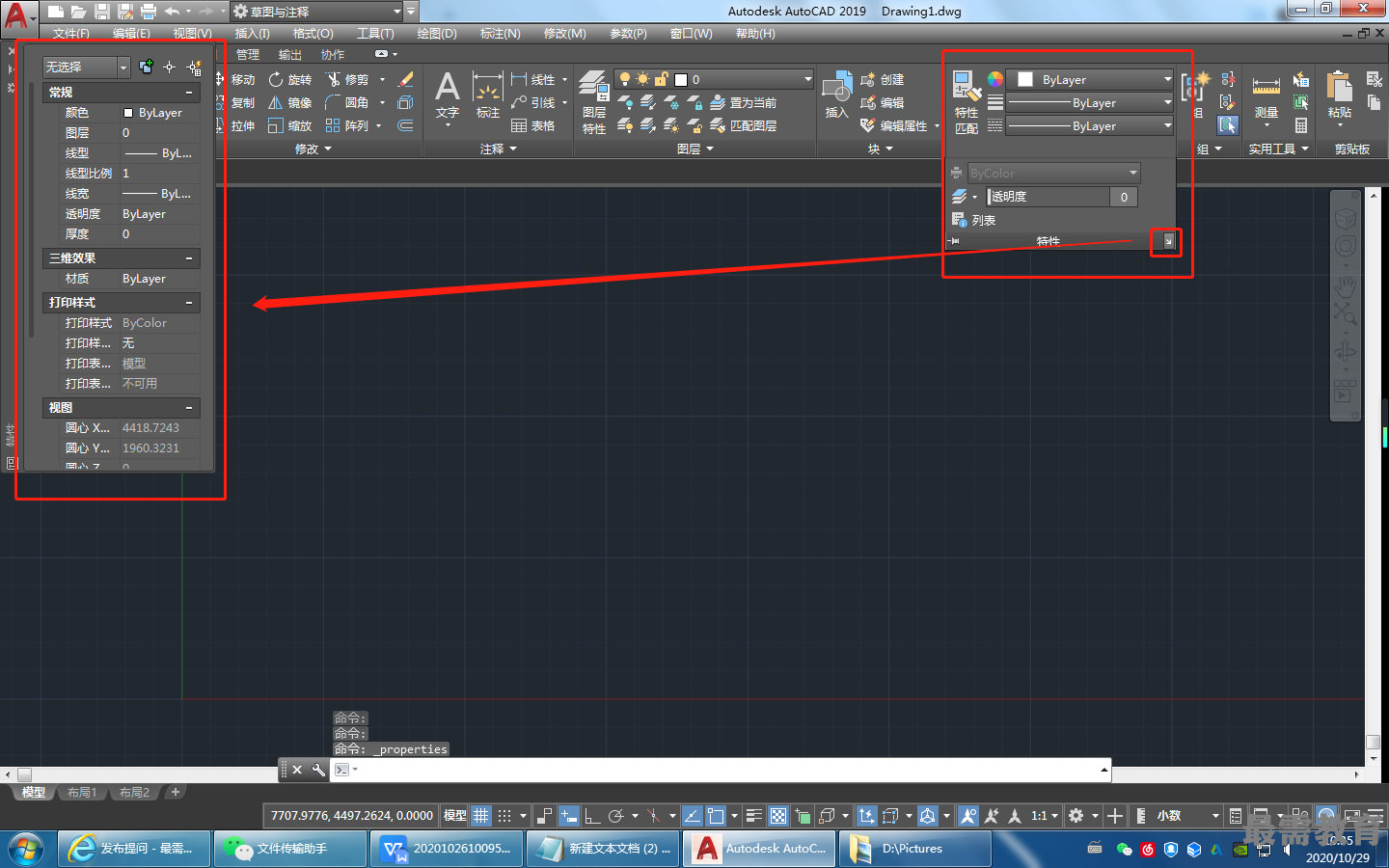1389x868 pixels.
Task: Collapse the 三维效果 section
Action: 189,258
